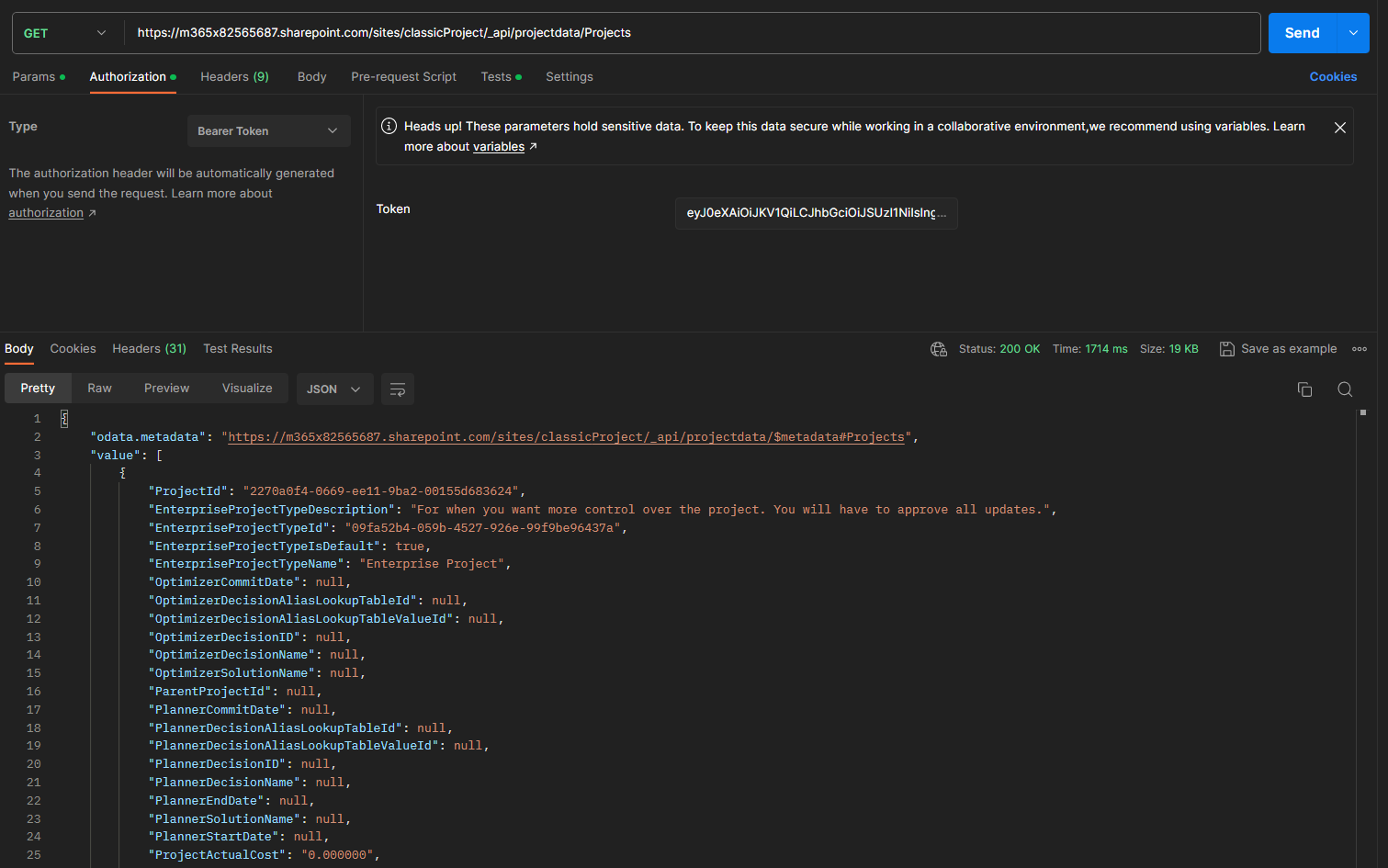Open more response actions menu
Viewport: 1388px width, 868px height.
tap(1360, 348)
